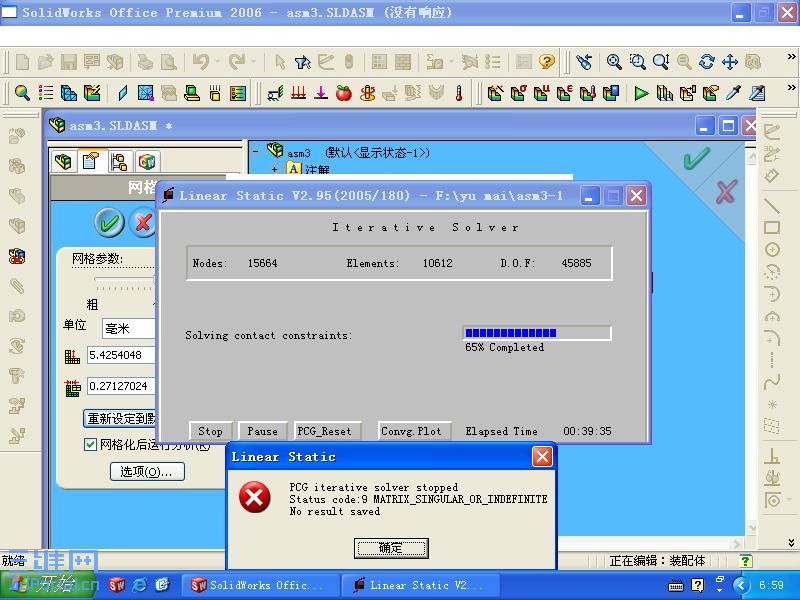Image resolution: width=800 pixels, height=600 pixels.
Task: Click the confirmation corner green checkmark
Action: point(696,158)
